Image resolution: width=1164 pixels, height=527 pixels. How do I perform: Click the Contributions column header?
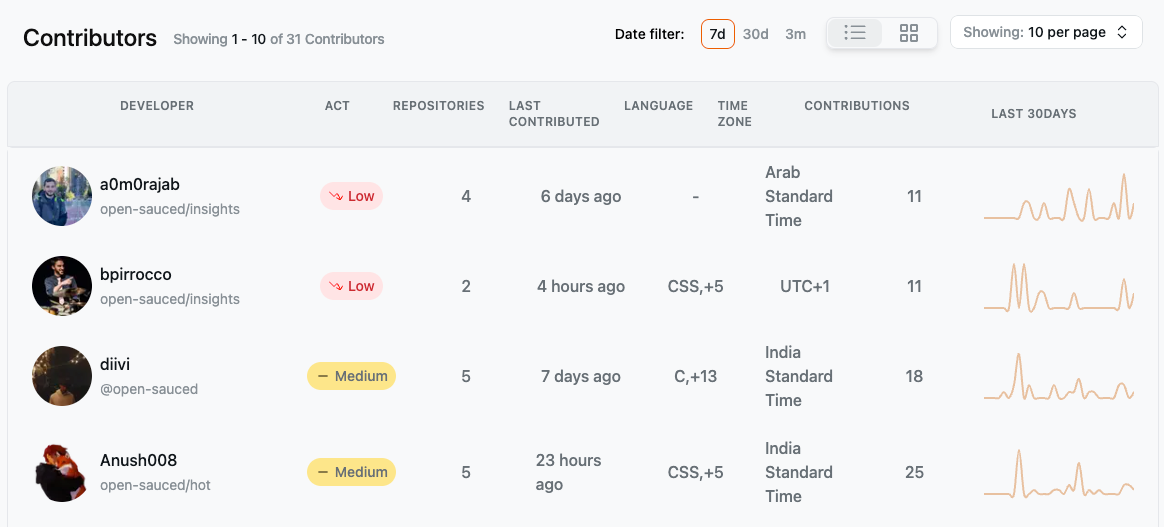[857, 105]
